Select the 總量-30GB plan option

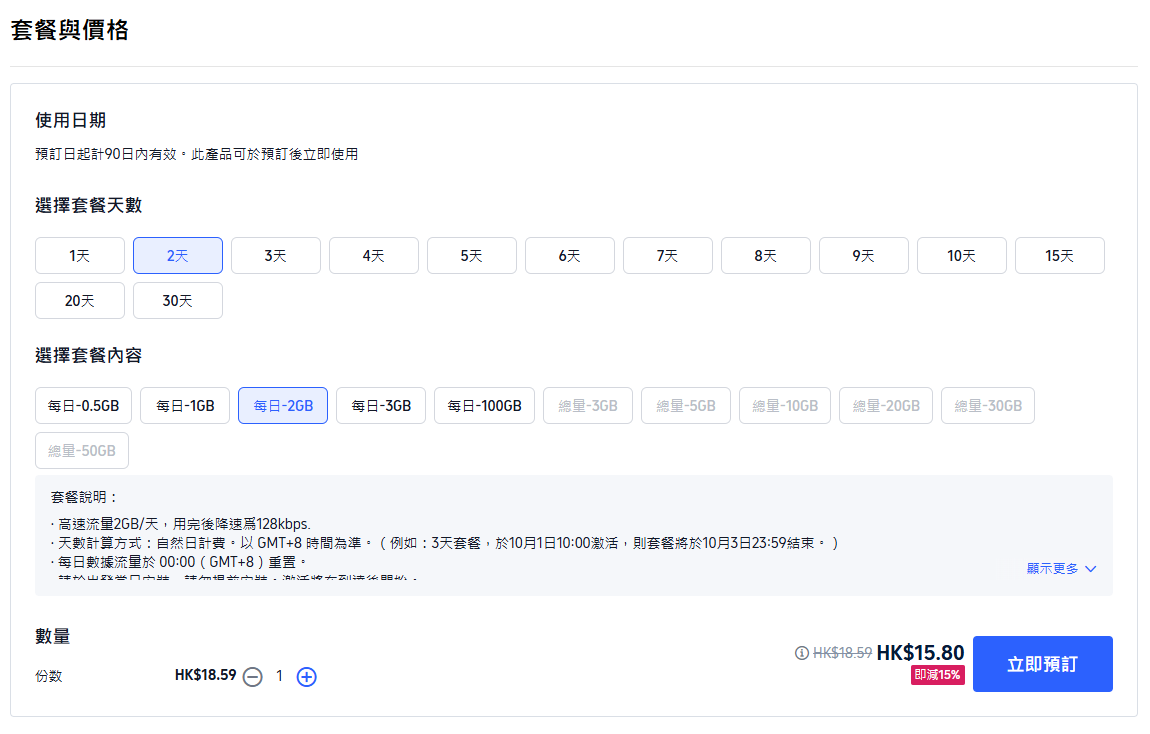[x=988, y=405]
